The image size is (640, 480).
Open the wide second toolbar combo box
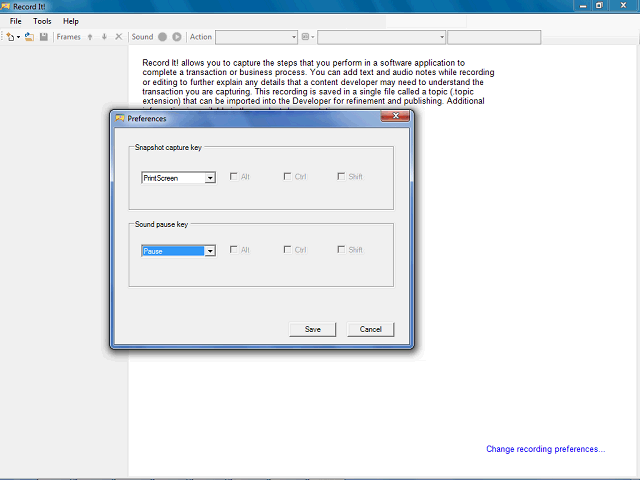pos(381,37)
